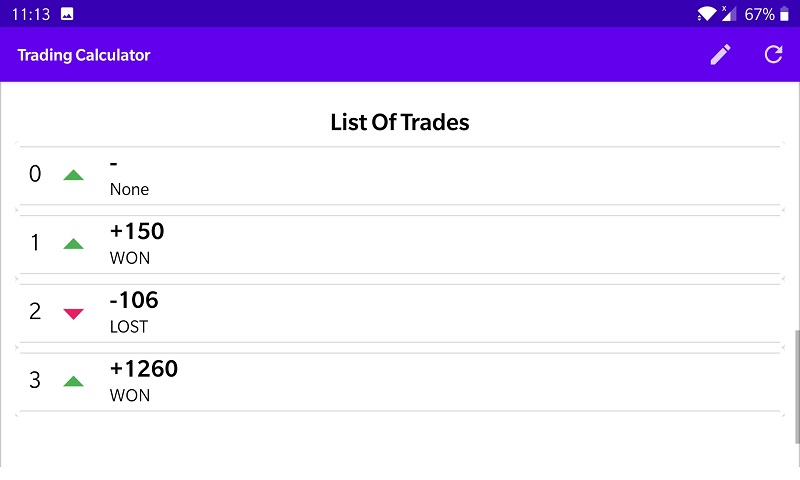Tap the row number 3 label
Image resolution: width=800 pixels, height=480 pixels.
[35, 381]
